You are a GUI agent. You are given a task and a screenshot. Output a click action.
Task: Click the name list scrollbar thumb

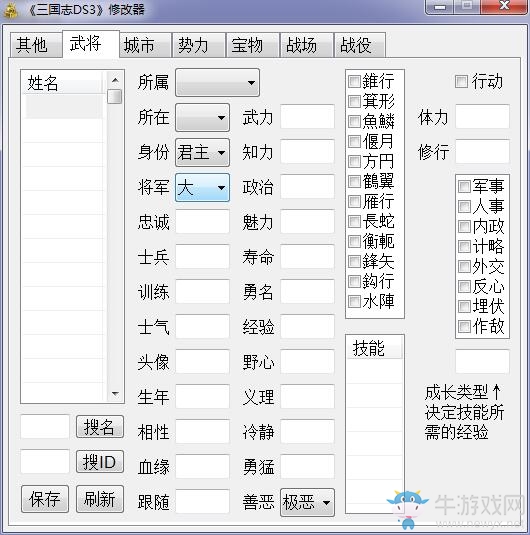[115, 96]
